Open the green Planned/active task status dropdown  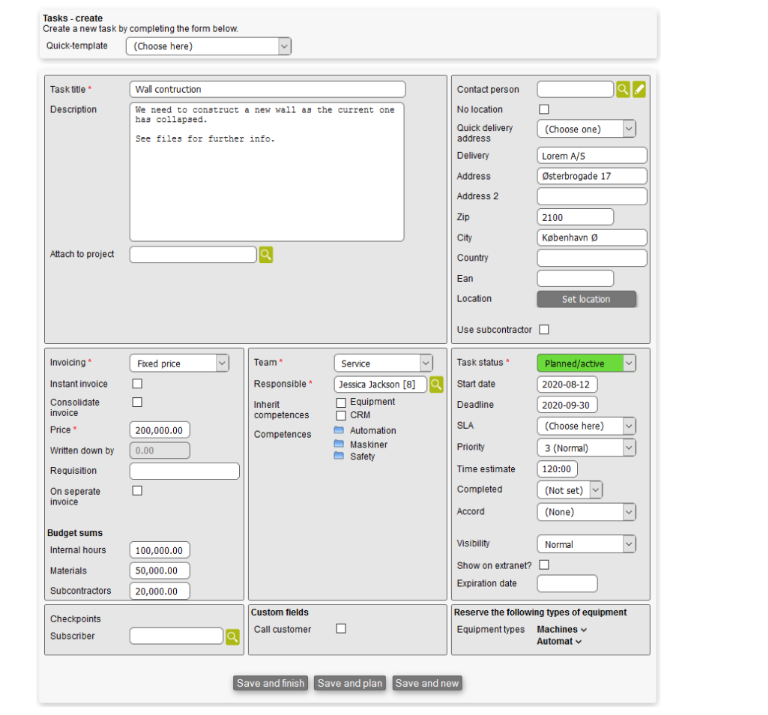coord(586,363)
